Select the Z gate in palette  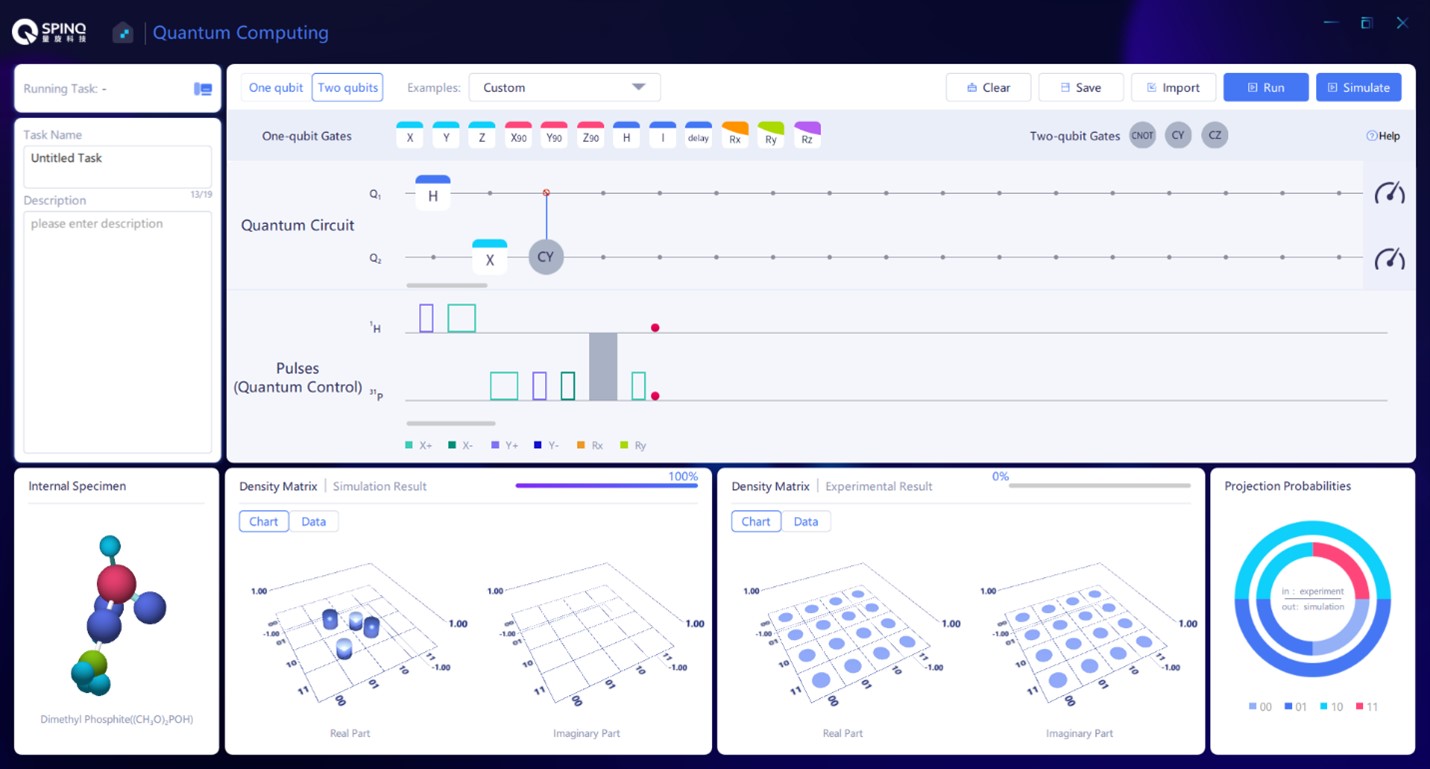[x=482, y=135]
